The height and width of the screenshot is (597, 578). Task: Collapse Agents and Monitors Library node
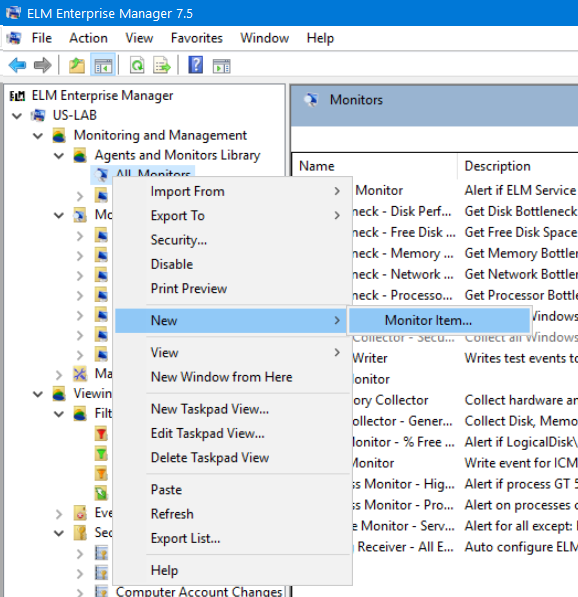(59, 155)
